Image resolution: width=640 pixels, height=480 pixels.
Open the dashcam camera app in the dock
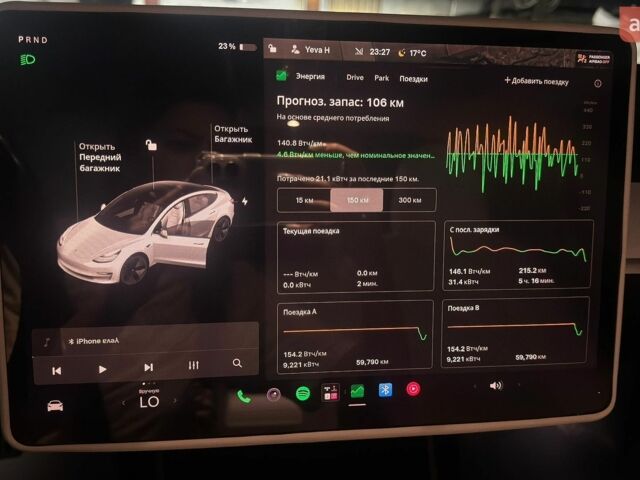273,394
